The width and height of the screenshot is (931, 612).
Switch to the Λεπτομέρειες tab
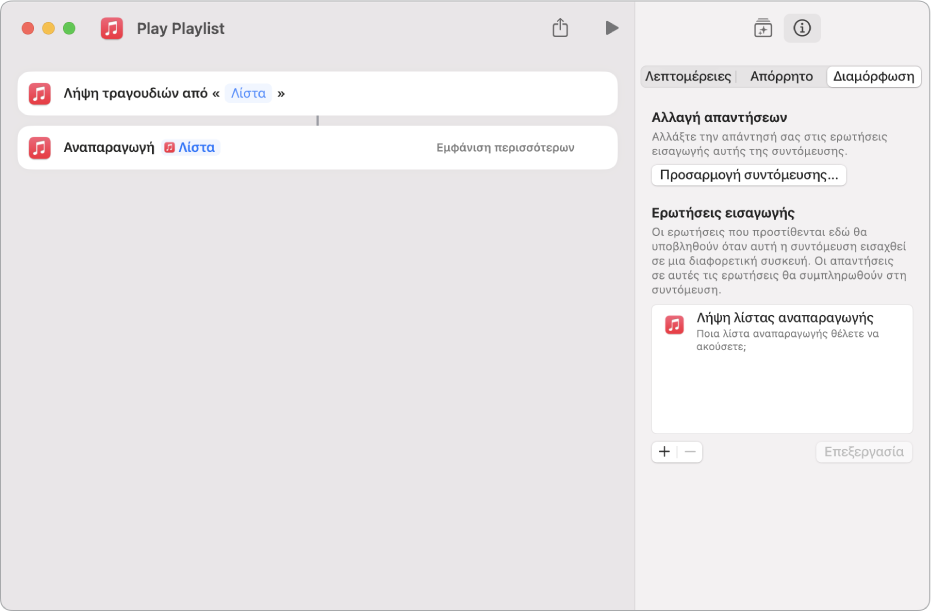[688, 77]
